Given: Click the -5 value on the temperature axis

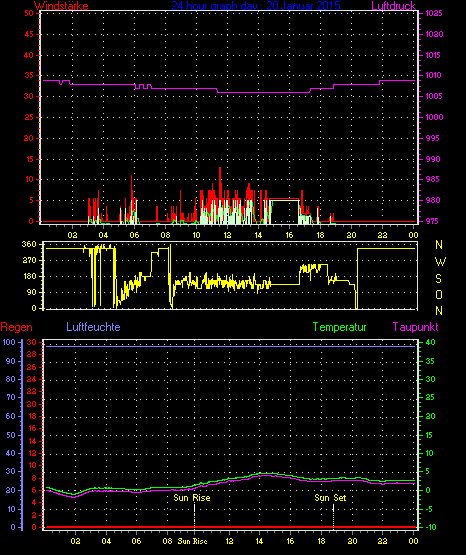Looking at the screenshot, I should pyautogui.click(x=429, y=509).
